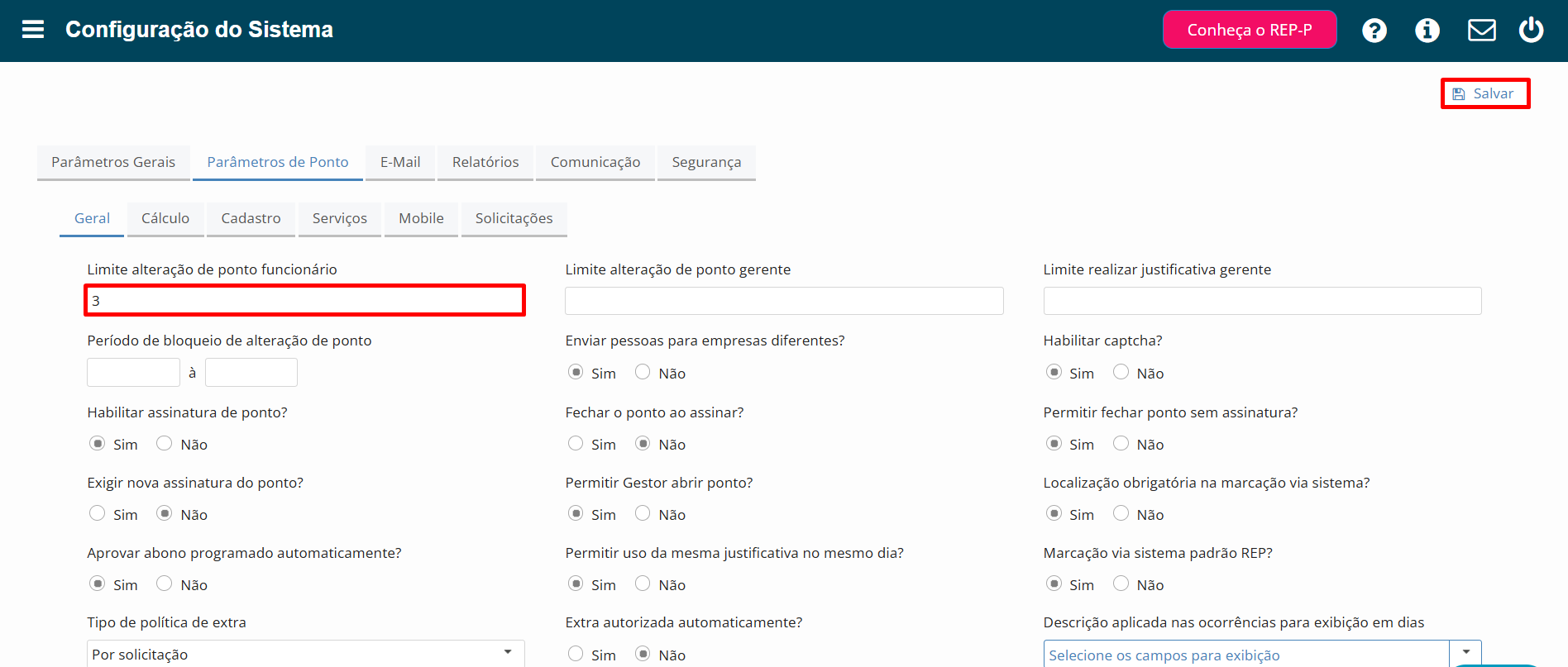Select Não for Aprovar abono programado automaticamente
Screen dimensions: 1568x667
pos(165,584)
